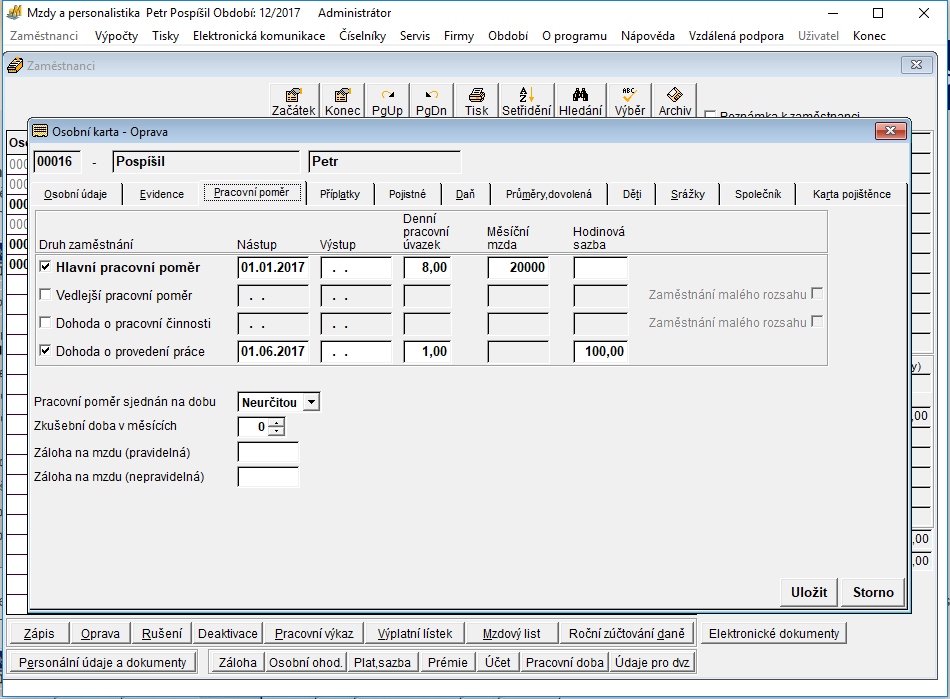950x699 pixels.
Task: Open Elektronická komunikace menu
Action: point(259,36)
